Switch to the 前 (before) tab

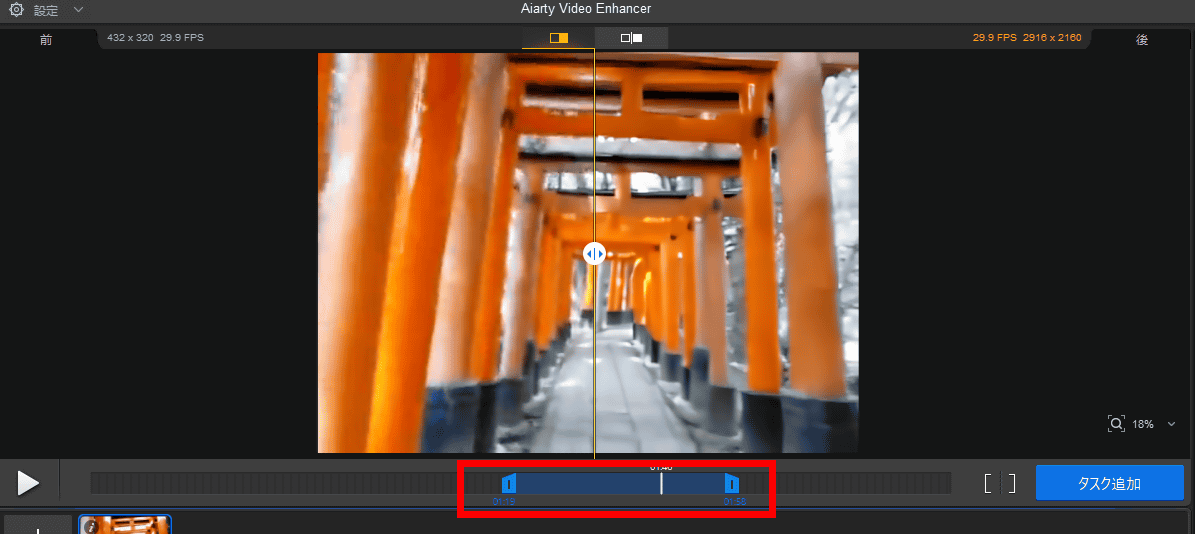click(46, 40)
